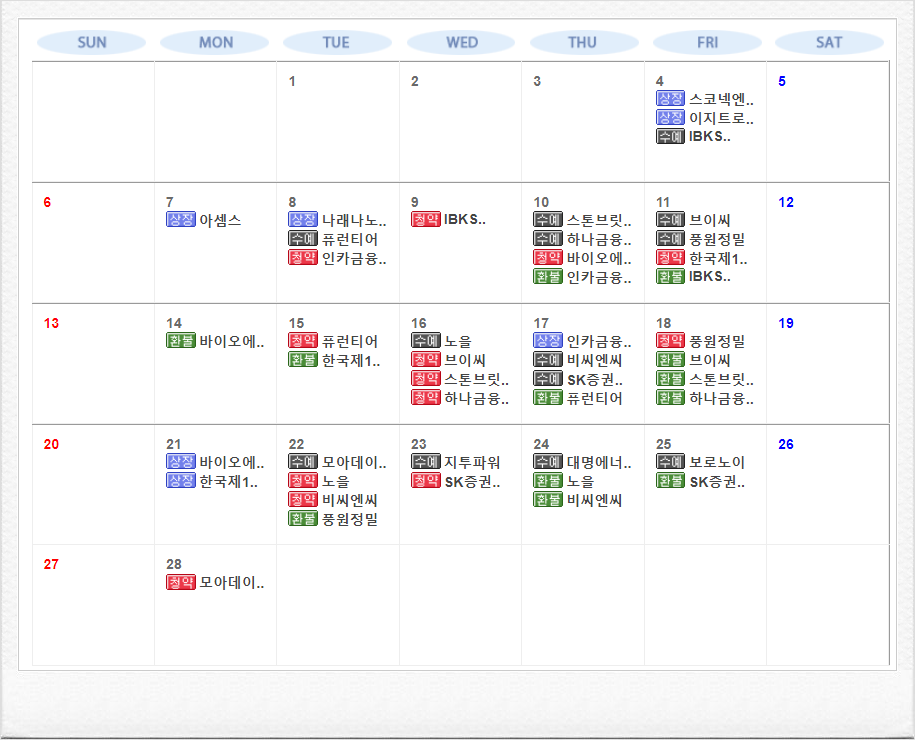The image size is (915, 740).
Task: Open 비씨엔씨 entry on day 24
Action: pos(594,500)
